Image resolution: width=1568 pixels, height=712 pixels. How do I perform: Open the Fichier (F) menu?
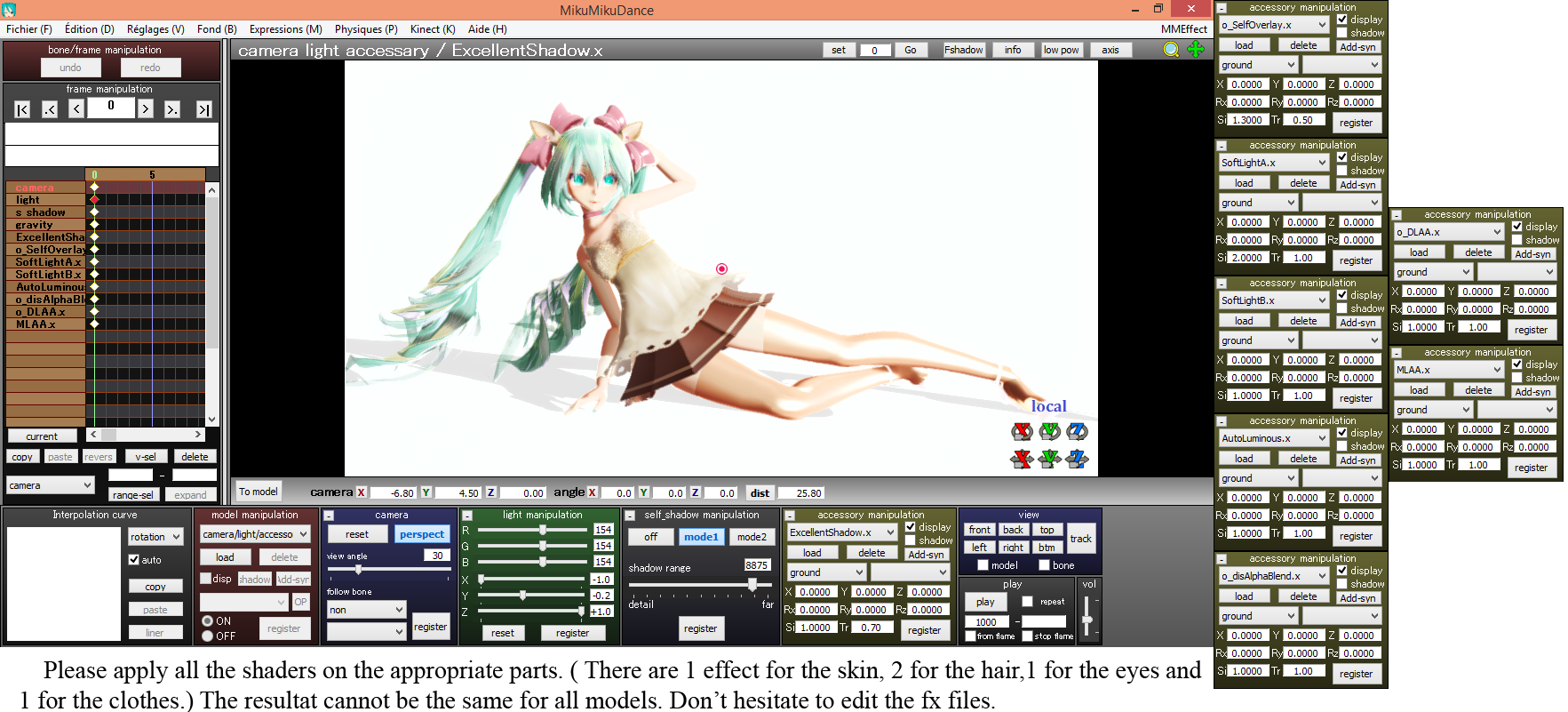coord(28,29)
